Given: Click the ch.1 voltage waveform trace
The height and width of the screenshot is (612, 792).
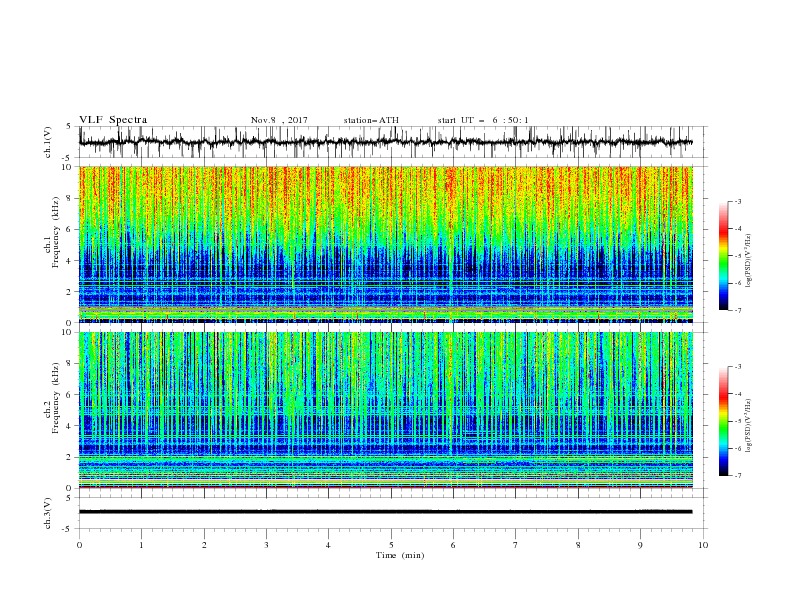Looking at the screenshot, I should (385, 142).
